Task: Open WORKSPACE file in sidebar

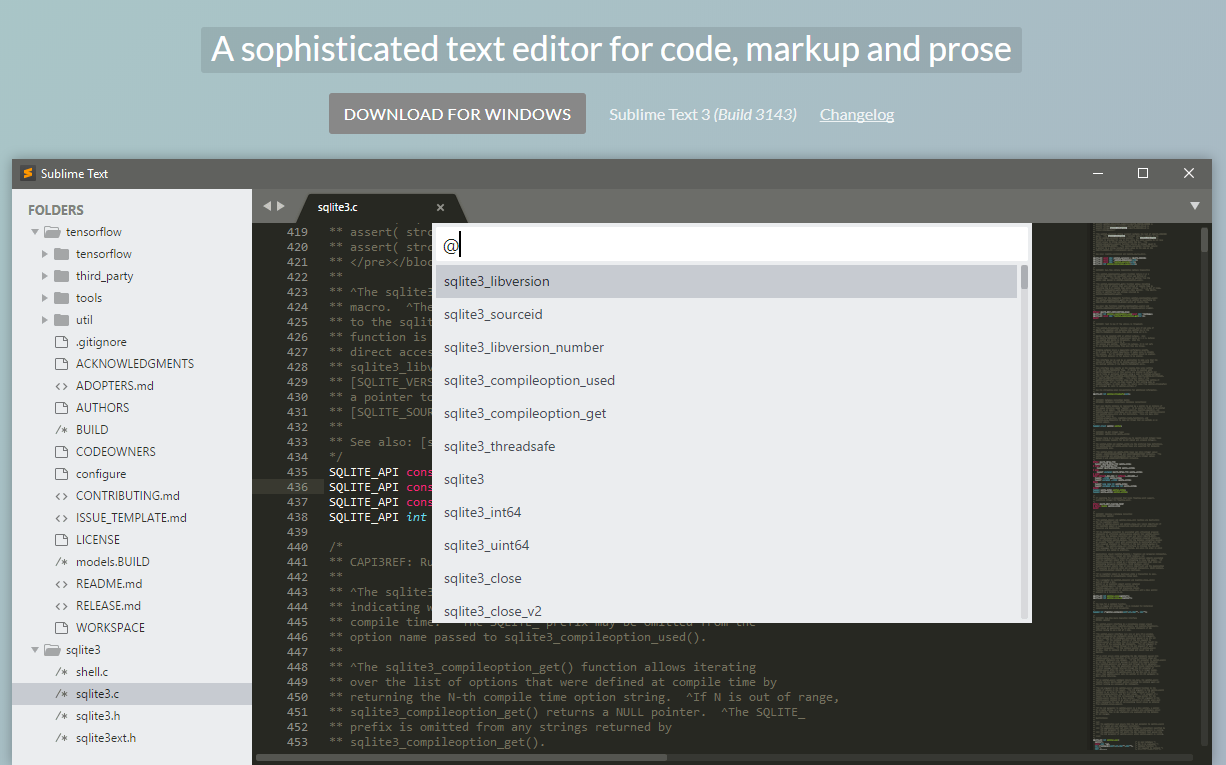Action: coord(110,628)
